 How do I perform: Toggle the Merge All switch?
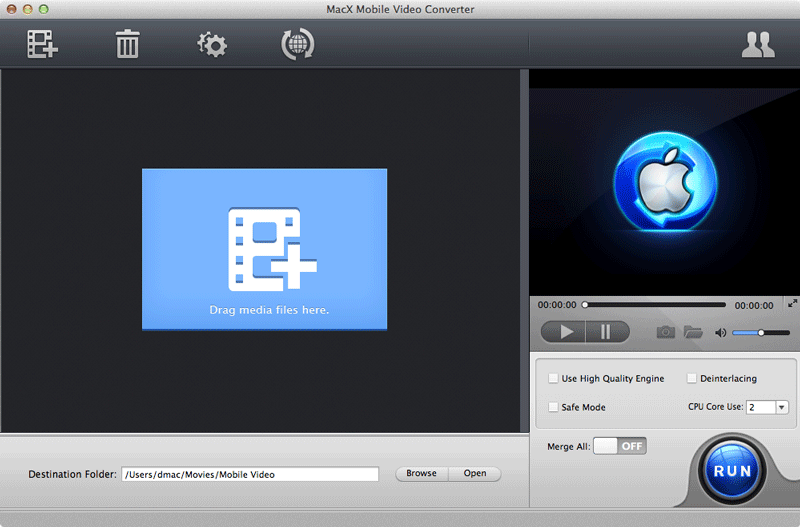pyautogui.click(x=620, y=446)
